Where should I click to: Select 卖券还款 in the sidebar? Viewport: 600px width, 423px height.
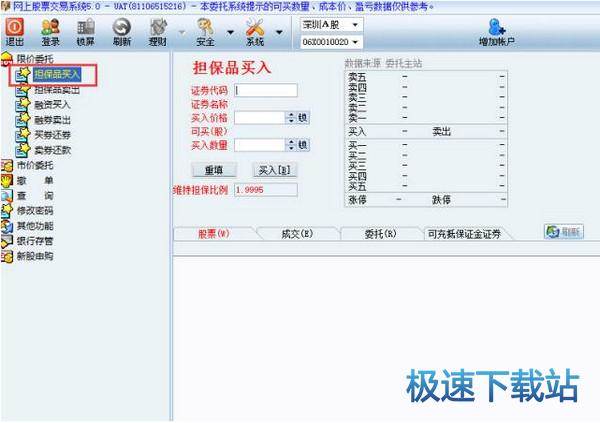point(52,150)
